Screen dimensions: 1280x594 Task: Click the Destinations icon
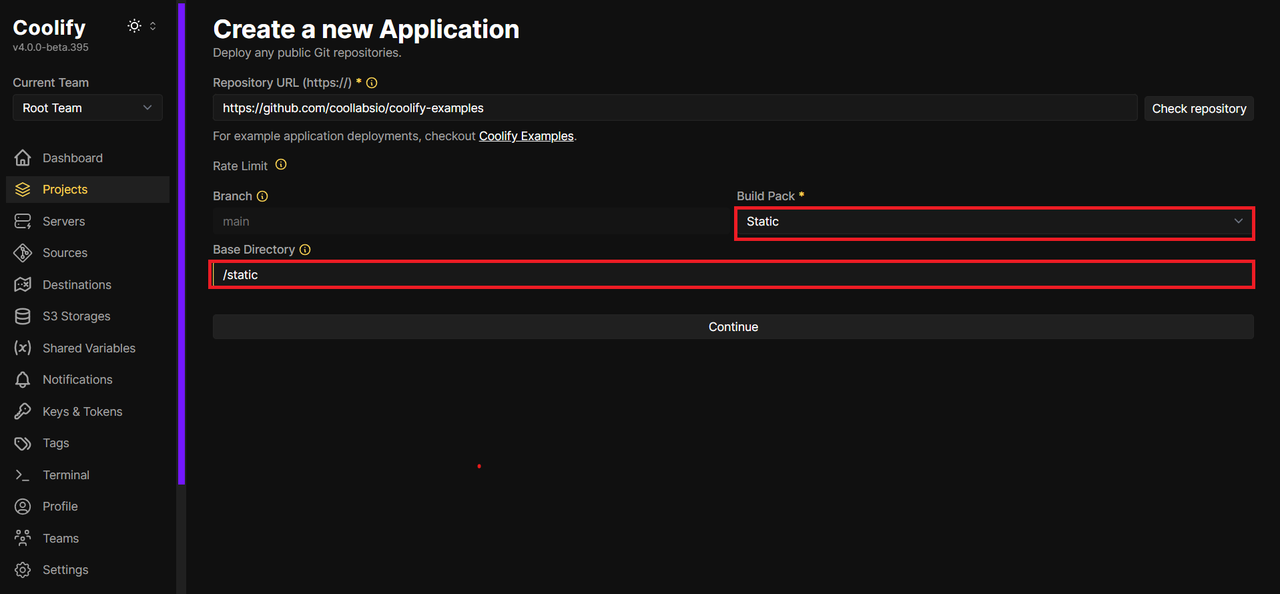pos(23,285)
